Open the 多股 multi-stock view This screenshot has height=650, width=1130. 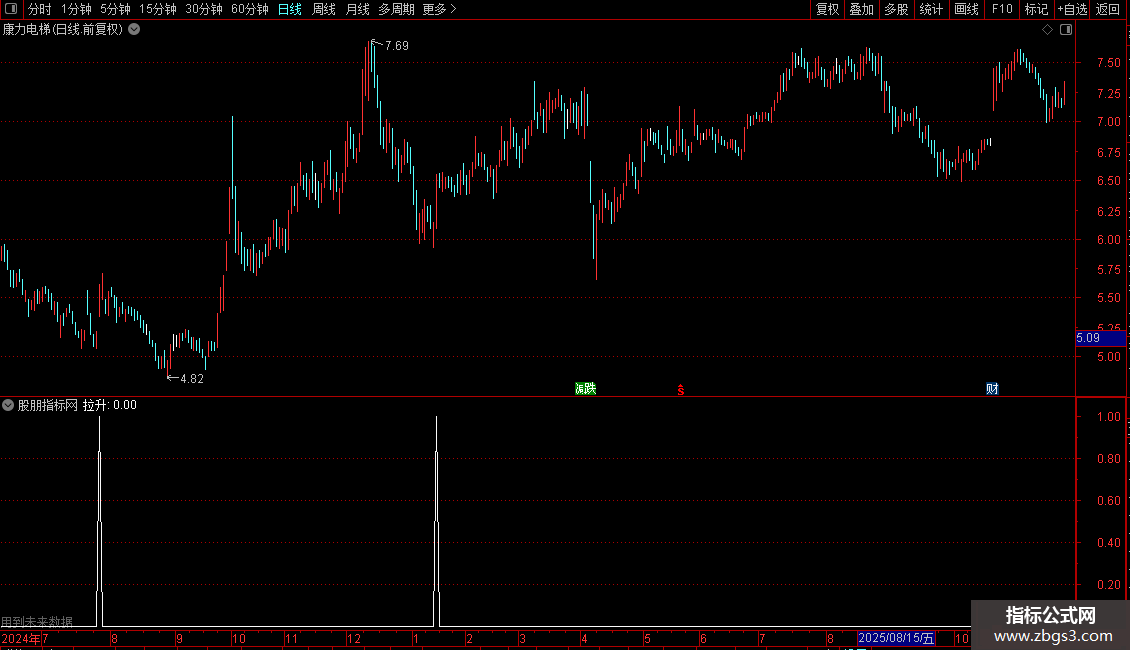[x=896, y=9]
